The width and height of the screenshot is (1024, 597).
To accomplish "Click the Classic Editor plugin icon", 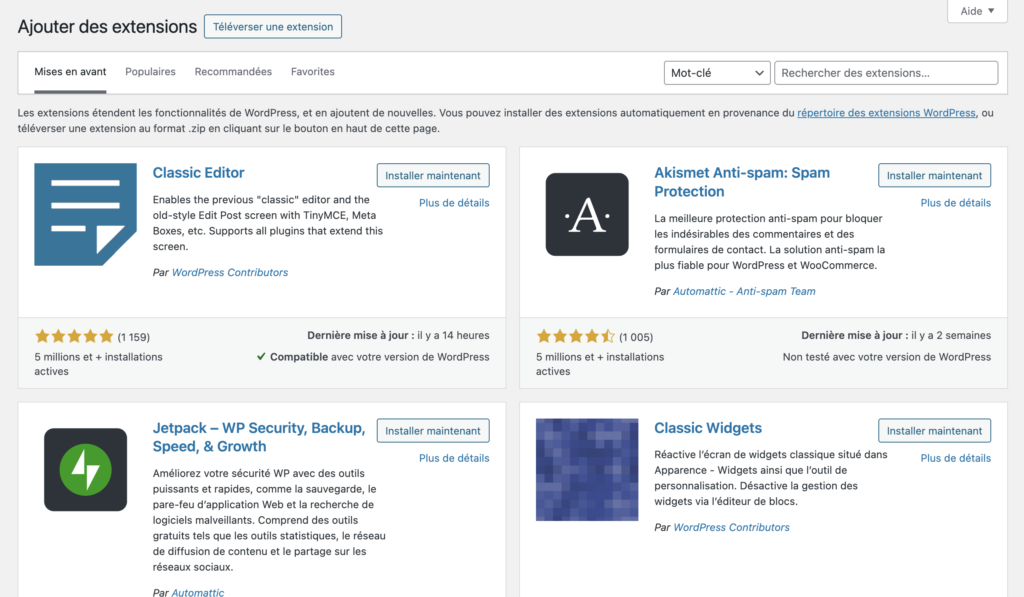I will click(x=86, y=214).
